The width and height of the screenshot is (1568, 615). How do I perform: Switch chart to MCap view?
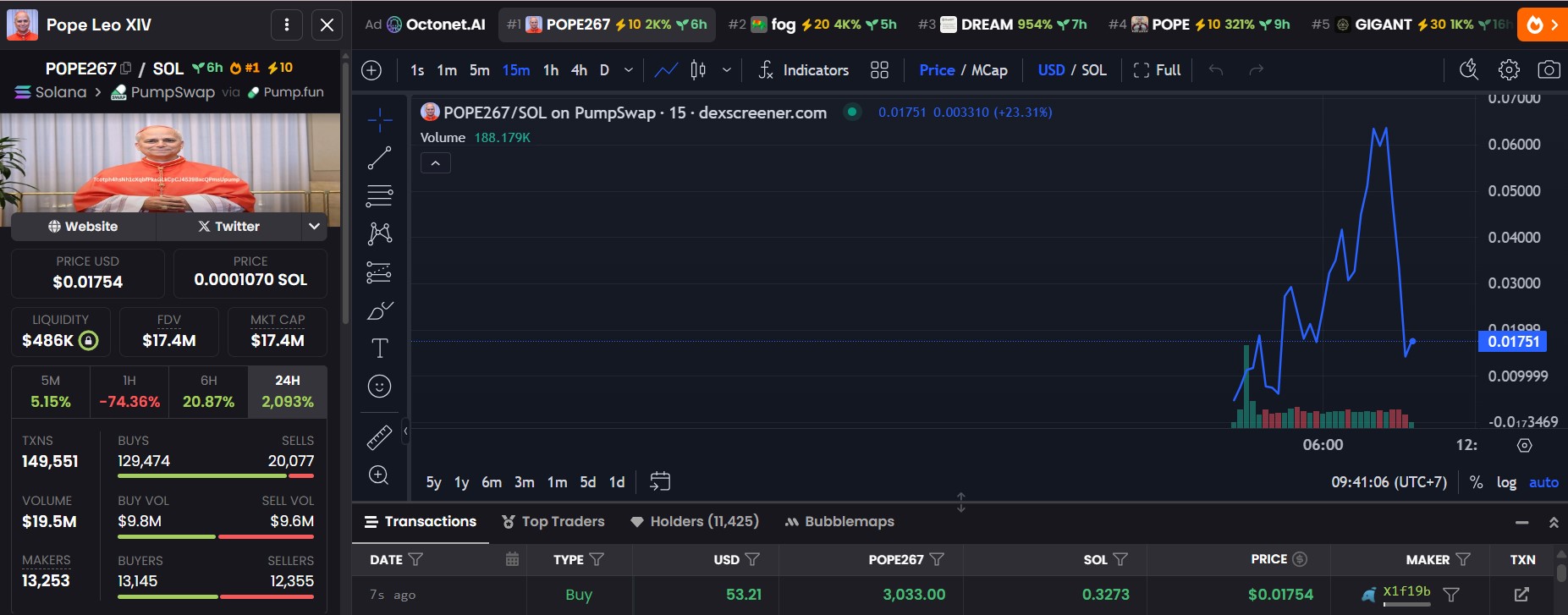[989, 70]
